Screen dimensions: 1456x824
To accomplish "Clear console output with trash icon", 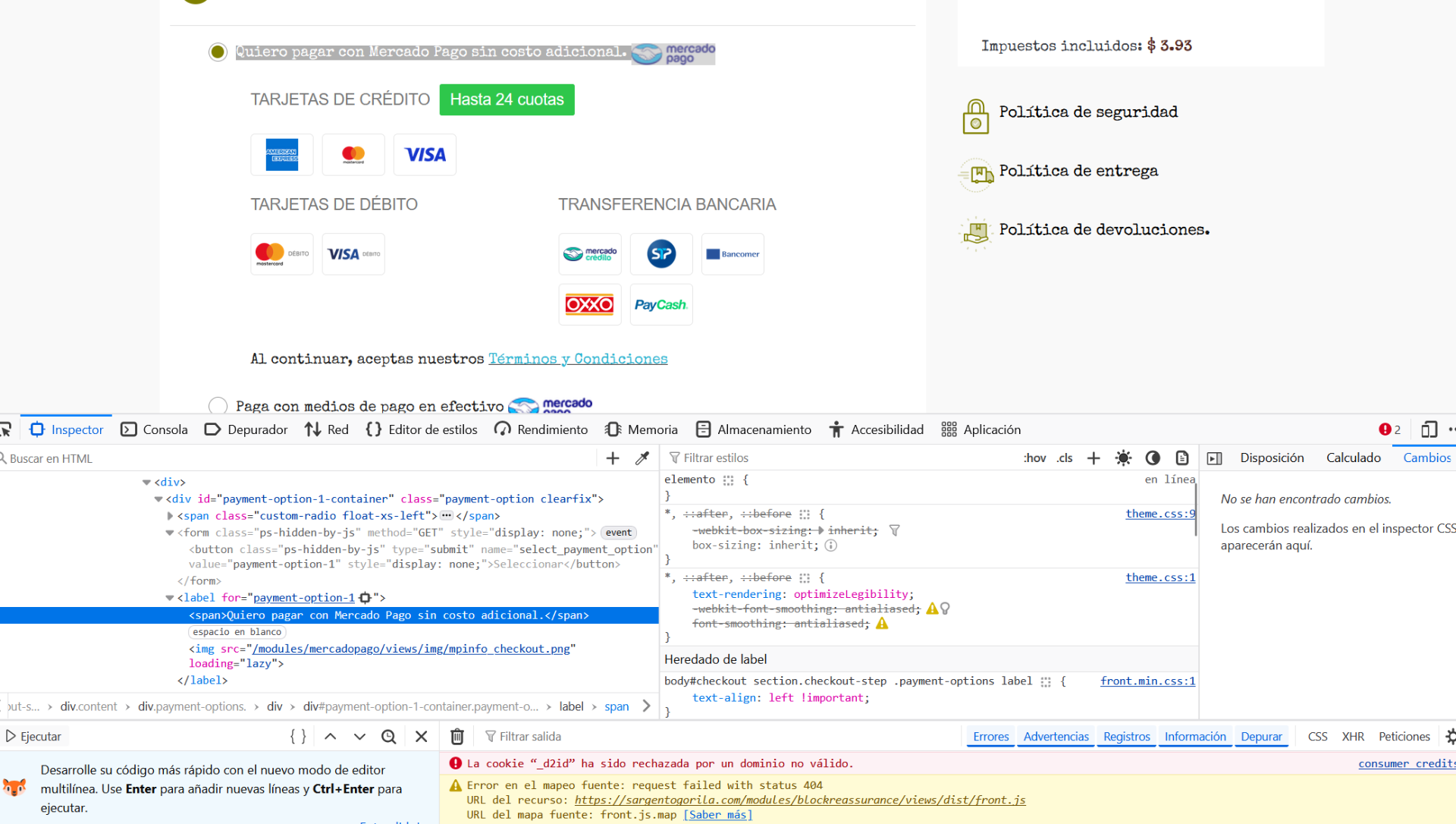I will 457,737.
